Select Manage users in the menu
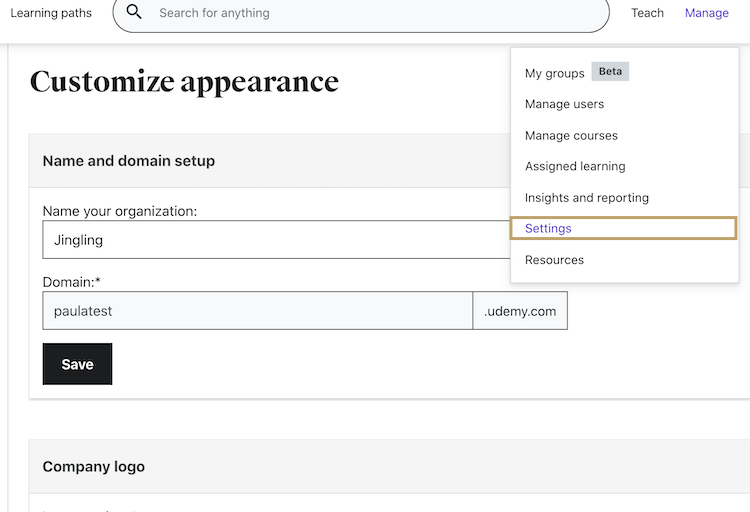 564,104
